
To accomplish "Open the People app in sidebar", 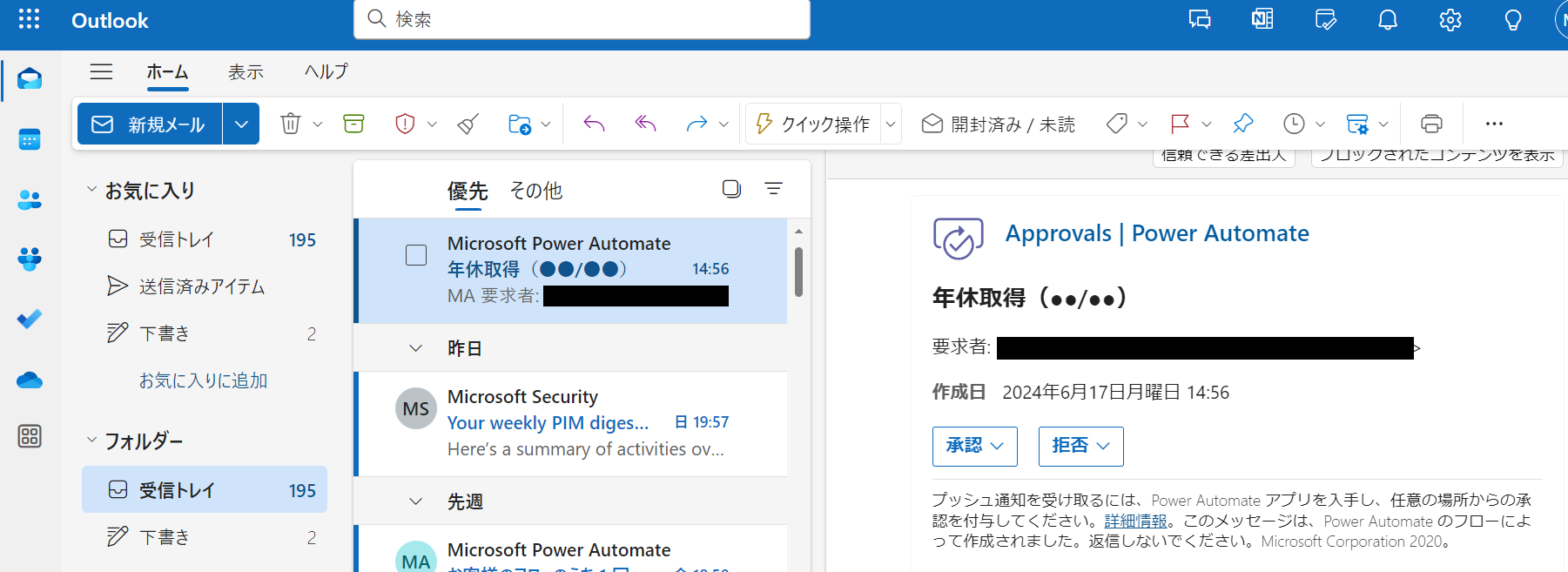I will [x=30, y=200].
